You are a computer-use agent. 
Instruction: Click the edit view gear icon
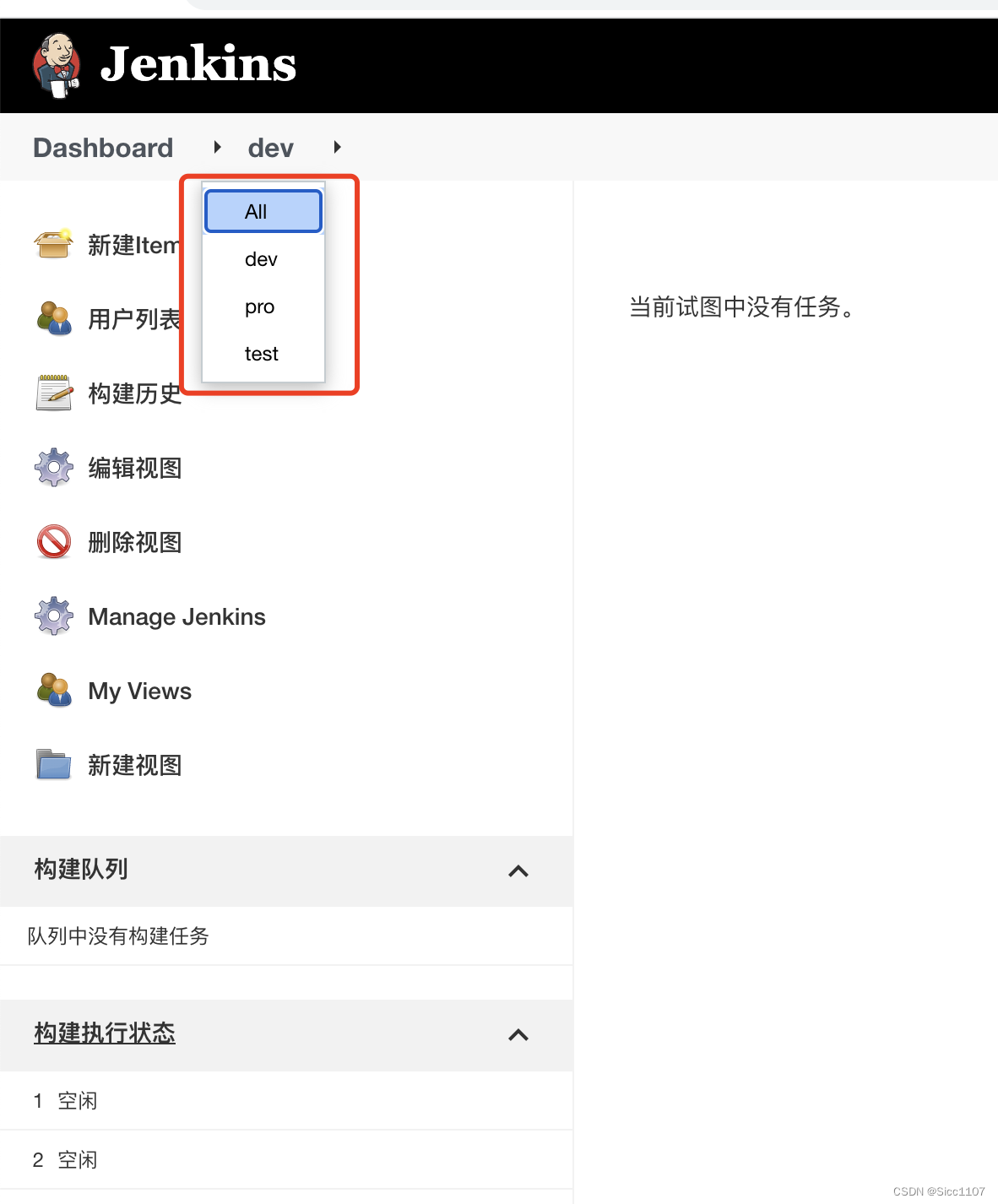54,467
